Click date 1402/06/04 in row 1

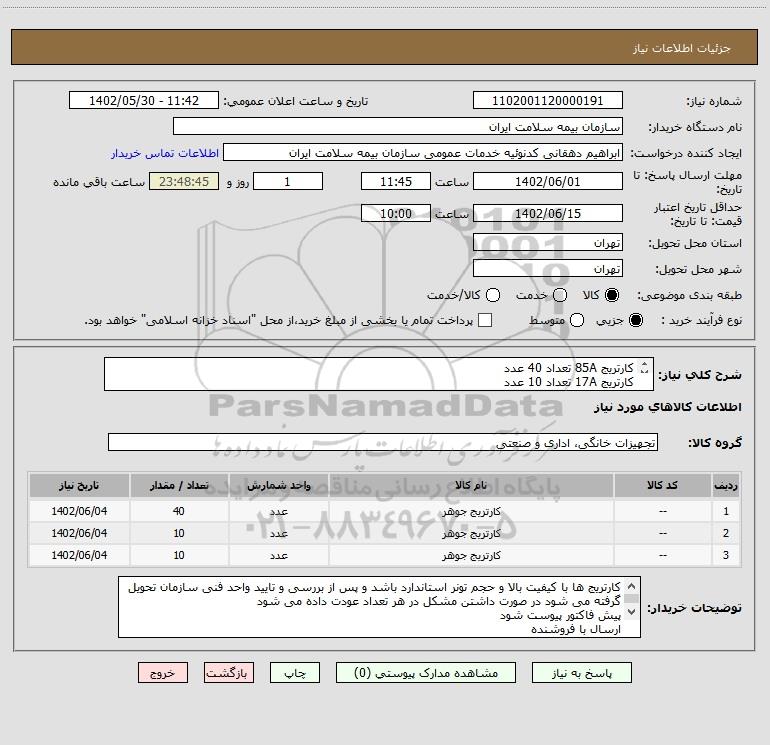[x=79, y=511]
